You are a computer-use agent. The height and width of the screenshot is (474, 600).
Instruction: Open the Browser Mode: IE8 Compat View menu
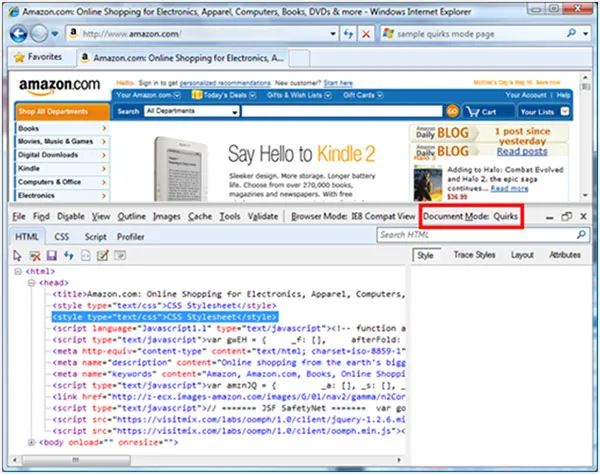tap(353, 216)
